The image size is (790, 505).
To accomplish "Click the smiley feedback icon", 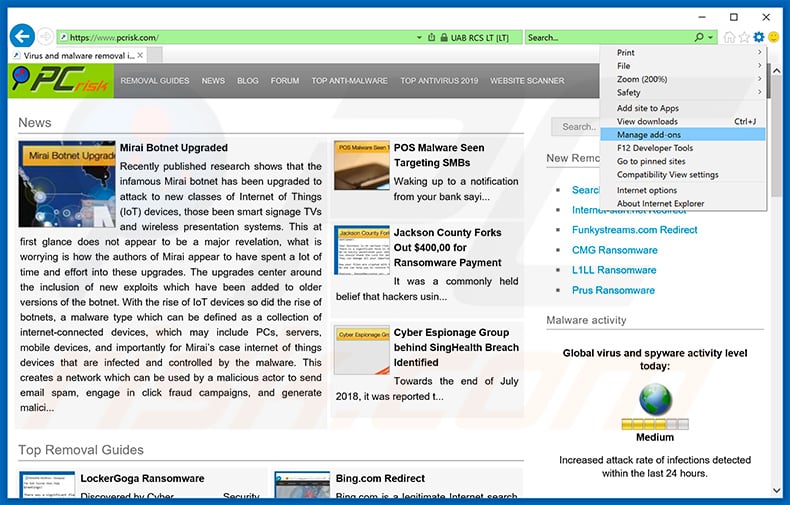I will pos(773,37).
